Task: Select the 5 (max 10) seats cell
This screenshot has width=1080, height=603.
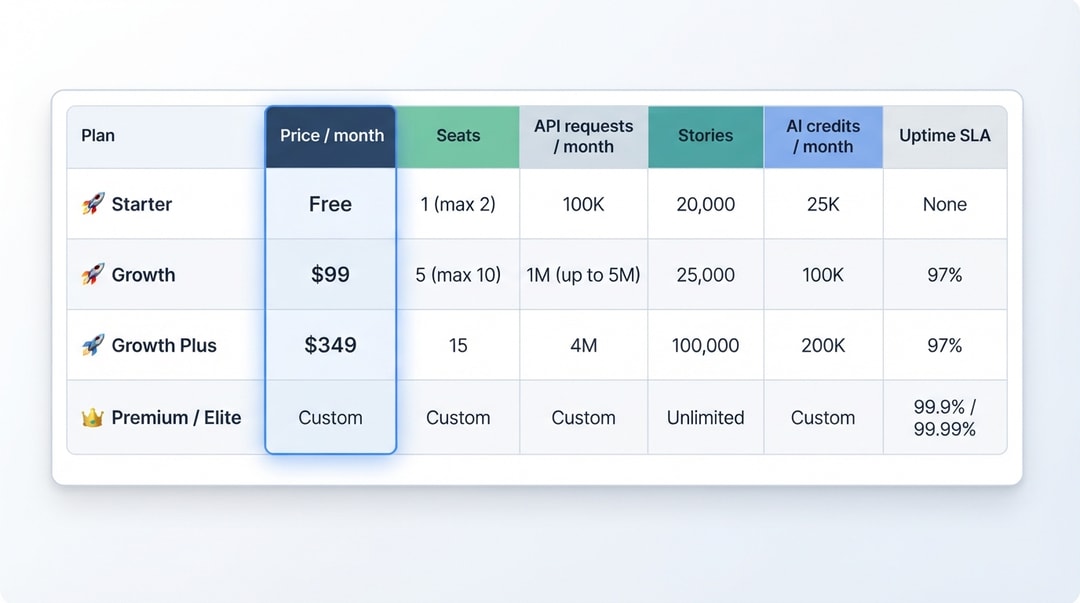Action: [x=458, y=274]
